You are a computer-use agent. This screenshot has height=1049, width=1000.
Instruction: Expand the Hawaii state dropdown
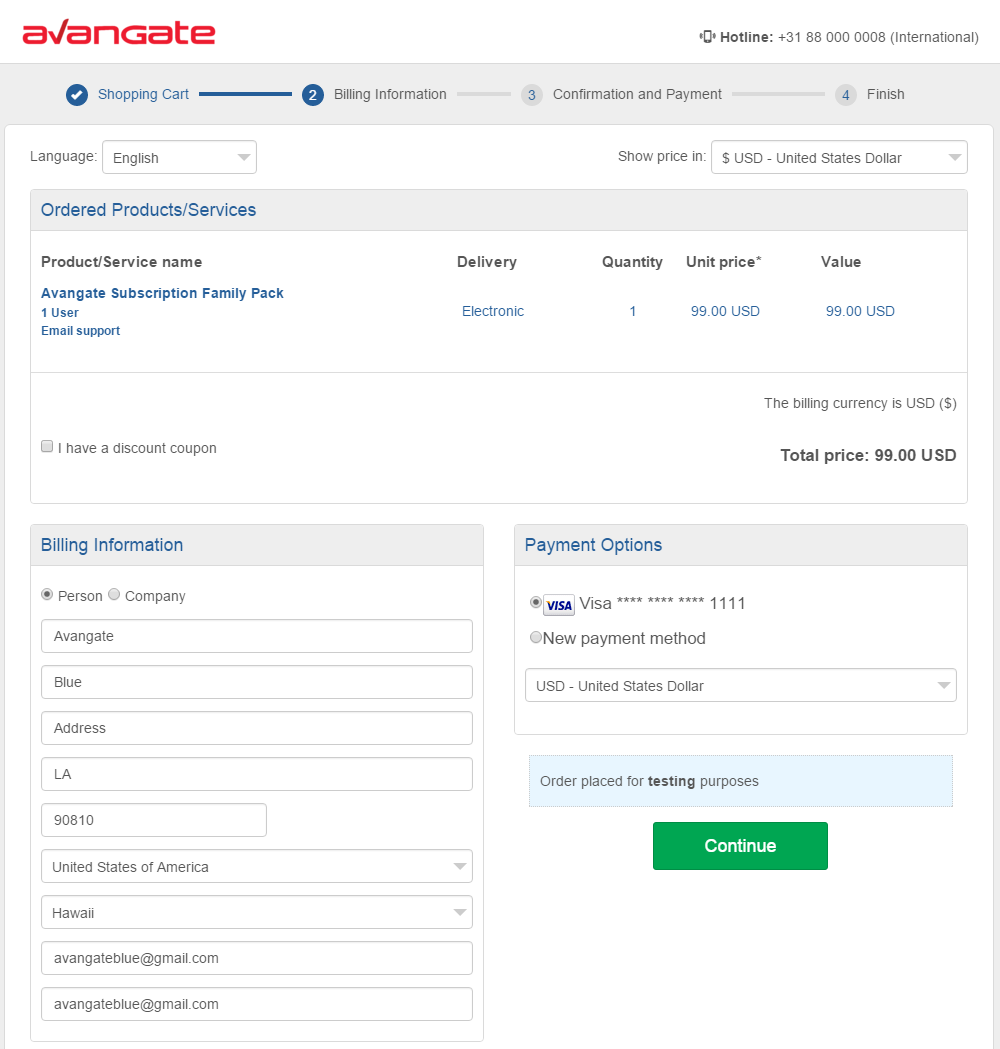[257, 913]
